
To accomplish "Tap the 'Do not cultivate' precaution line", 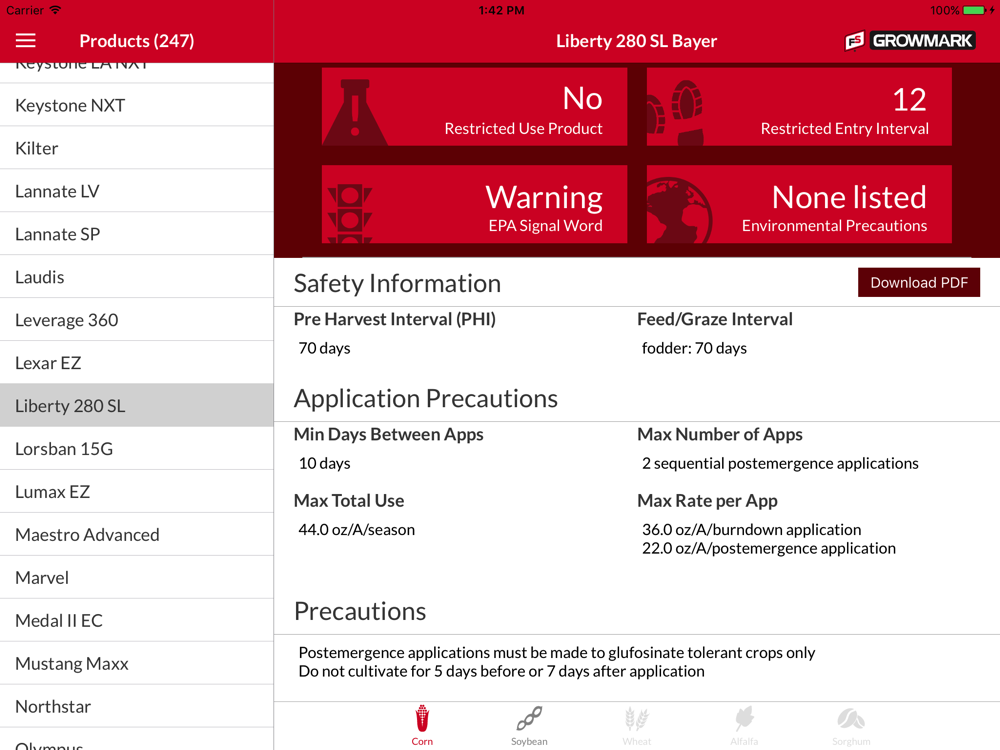I will [x=501, y=671].
